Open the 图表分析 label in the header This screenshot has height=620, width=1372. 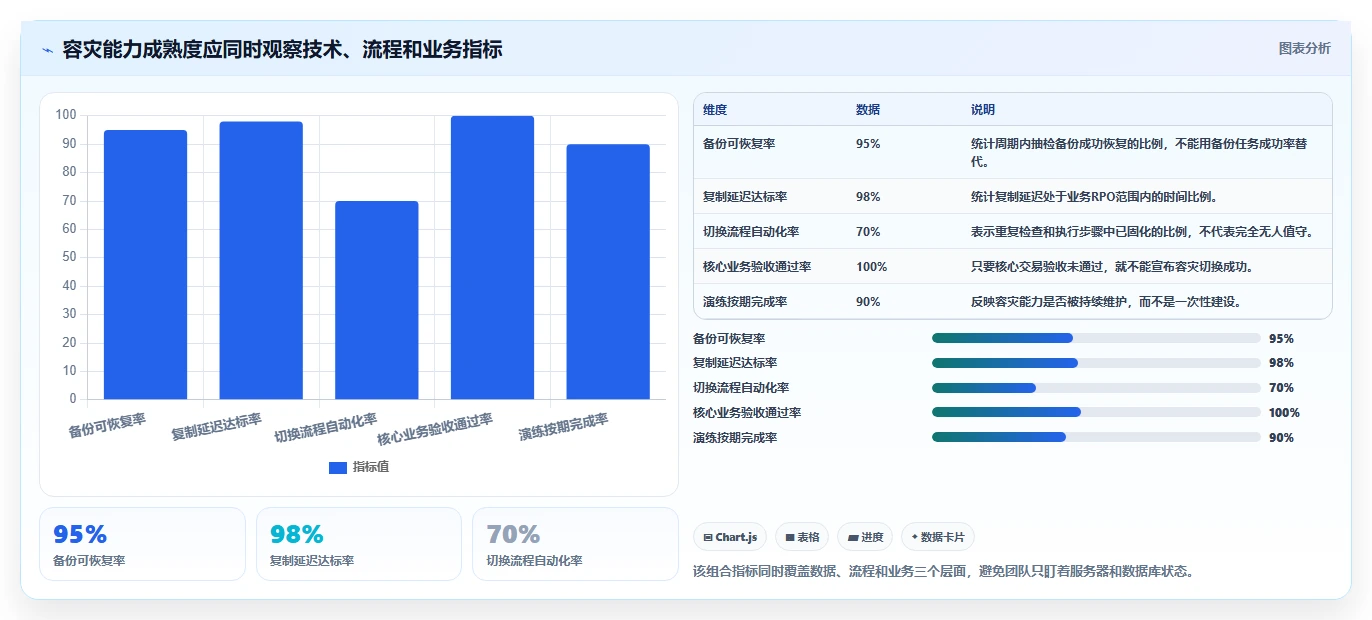pyautogui.click(x=1305, y=48)
